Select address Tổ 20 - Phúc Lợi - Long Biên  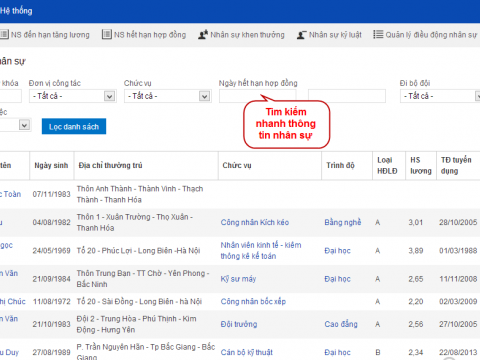[x=138, y=251]
